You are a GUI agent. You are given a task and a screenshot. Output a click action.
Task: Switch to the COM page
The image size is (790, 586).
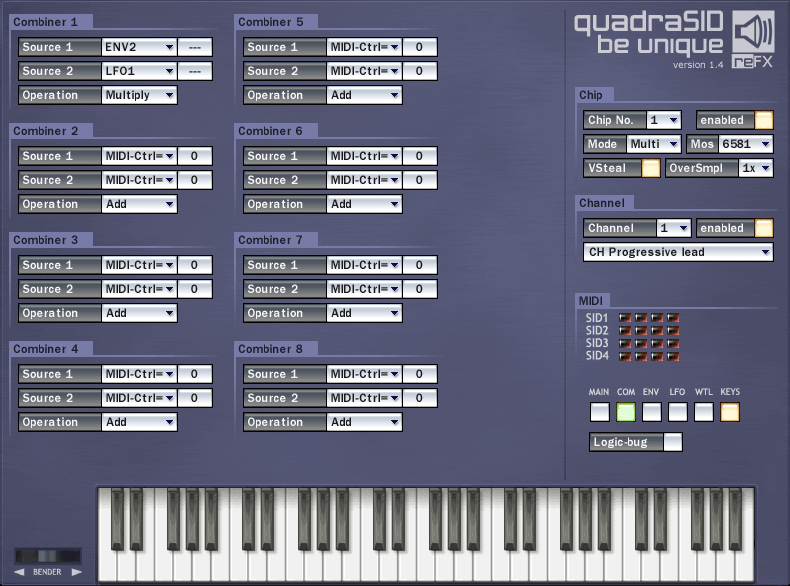coord(626,412)
